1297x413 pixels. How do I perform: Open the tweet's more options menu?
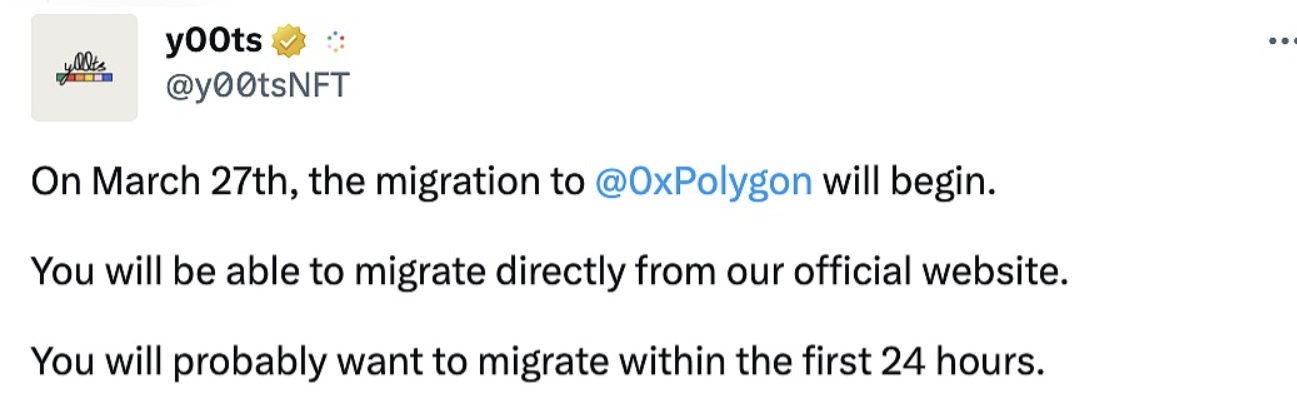[x=1280, y=41]
